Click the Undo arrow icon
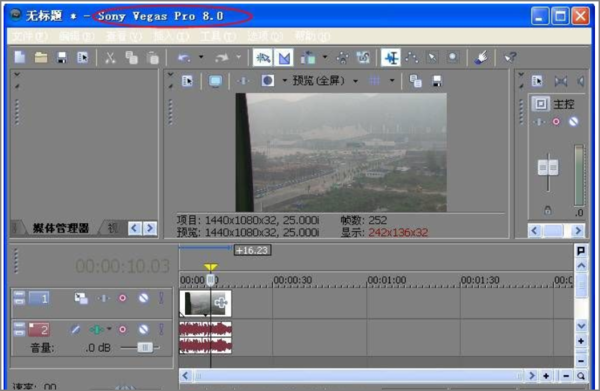The height and width of the screenshot is (391, 600). 184,58
